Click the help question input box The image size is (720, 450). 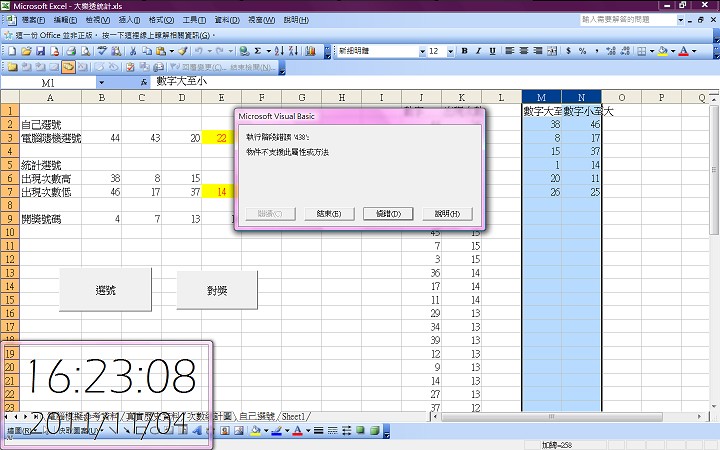pyautogui.click(x=628, y=20)
